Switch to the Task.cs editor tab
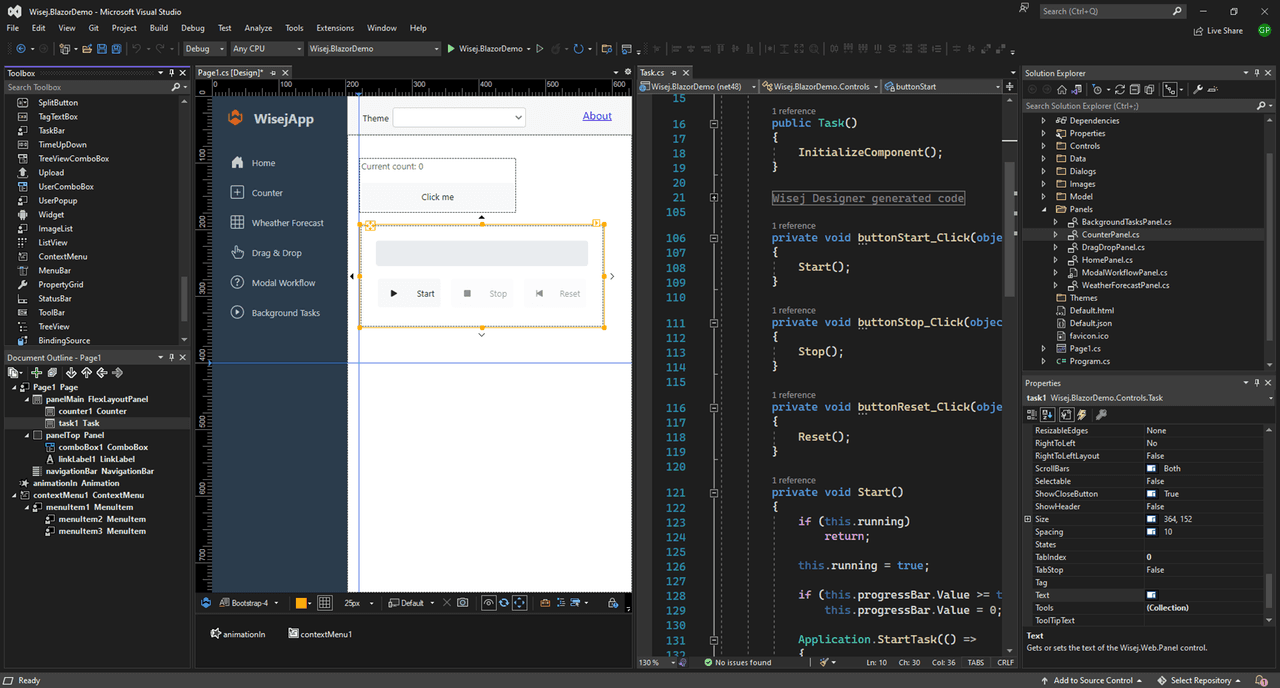Screen dimensions: 1280x688 tap(652, 72)
